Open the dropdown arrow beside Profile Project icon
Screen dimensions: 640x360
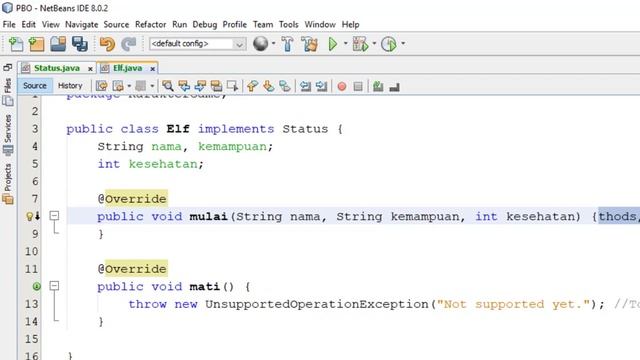point(403,43)
